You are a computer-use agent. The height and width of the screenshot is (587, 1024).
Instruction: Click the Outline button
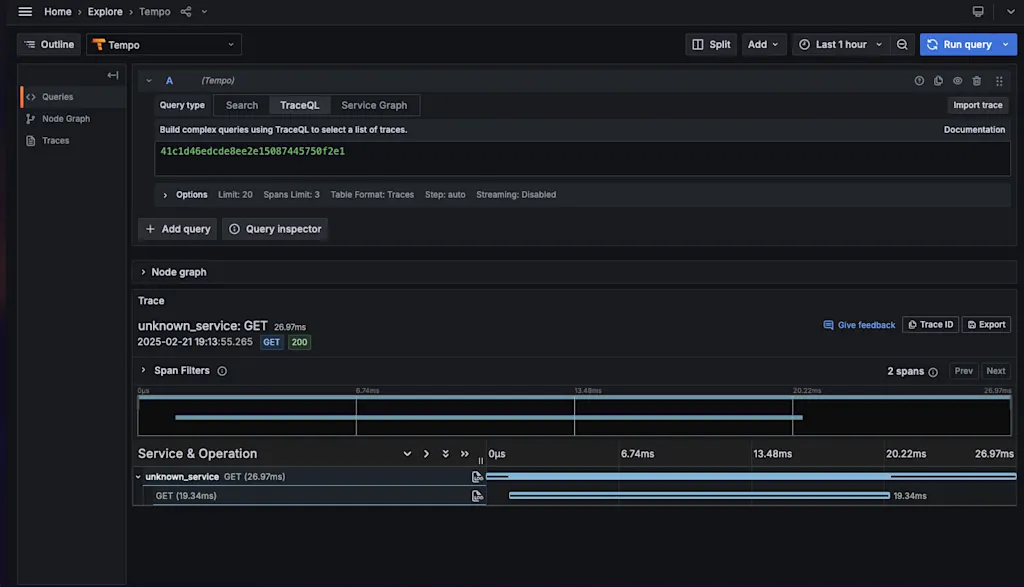pyautogui.click(x=49, y=44)
